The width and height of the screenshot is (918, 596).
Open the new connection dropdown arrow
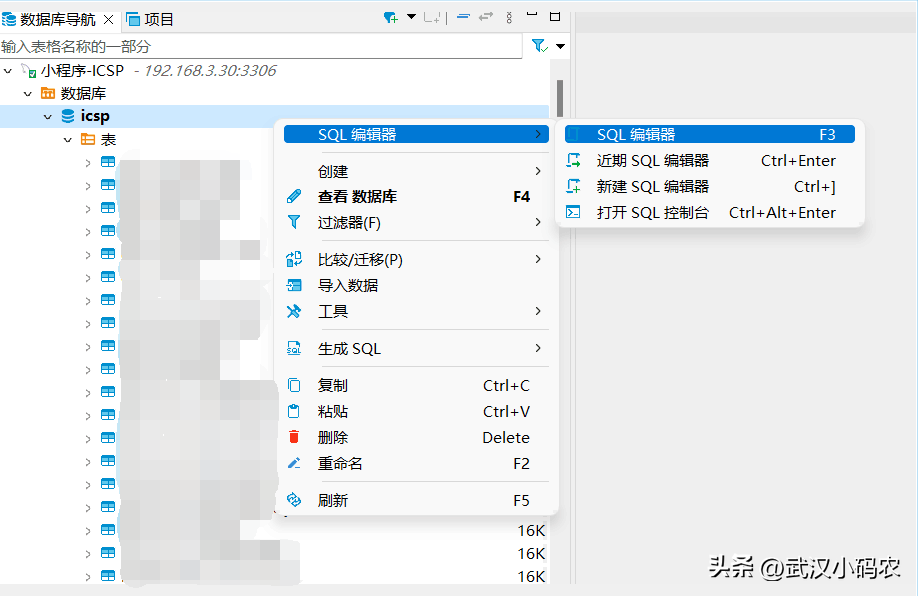410,18
